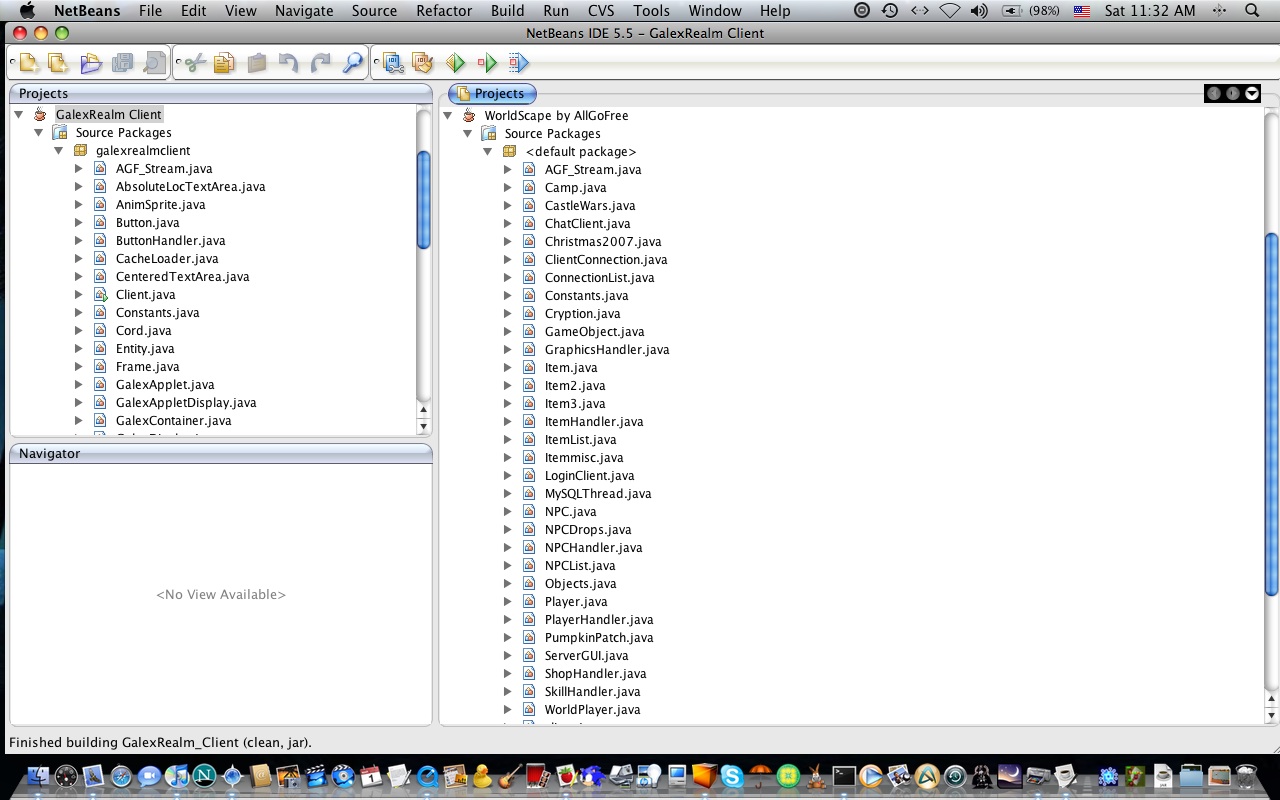Expand the NPCHandler.java node

pyautogui.click(x=507, y=548)
